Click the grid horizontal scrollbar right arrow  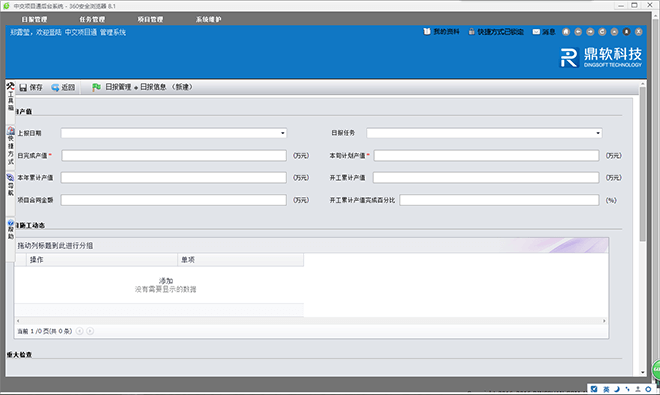point(604,321)
